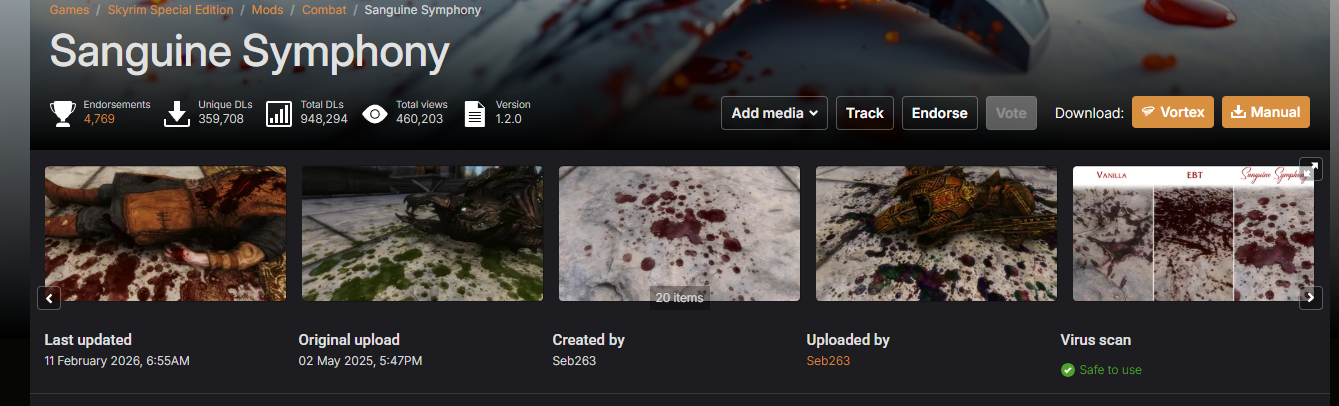Click the Sanguine Symphony page title
The image size is (1339, 406).
pyautogui.click(x=250, y=51)
